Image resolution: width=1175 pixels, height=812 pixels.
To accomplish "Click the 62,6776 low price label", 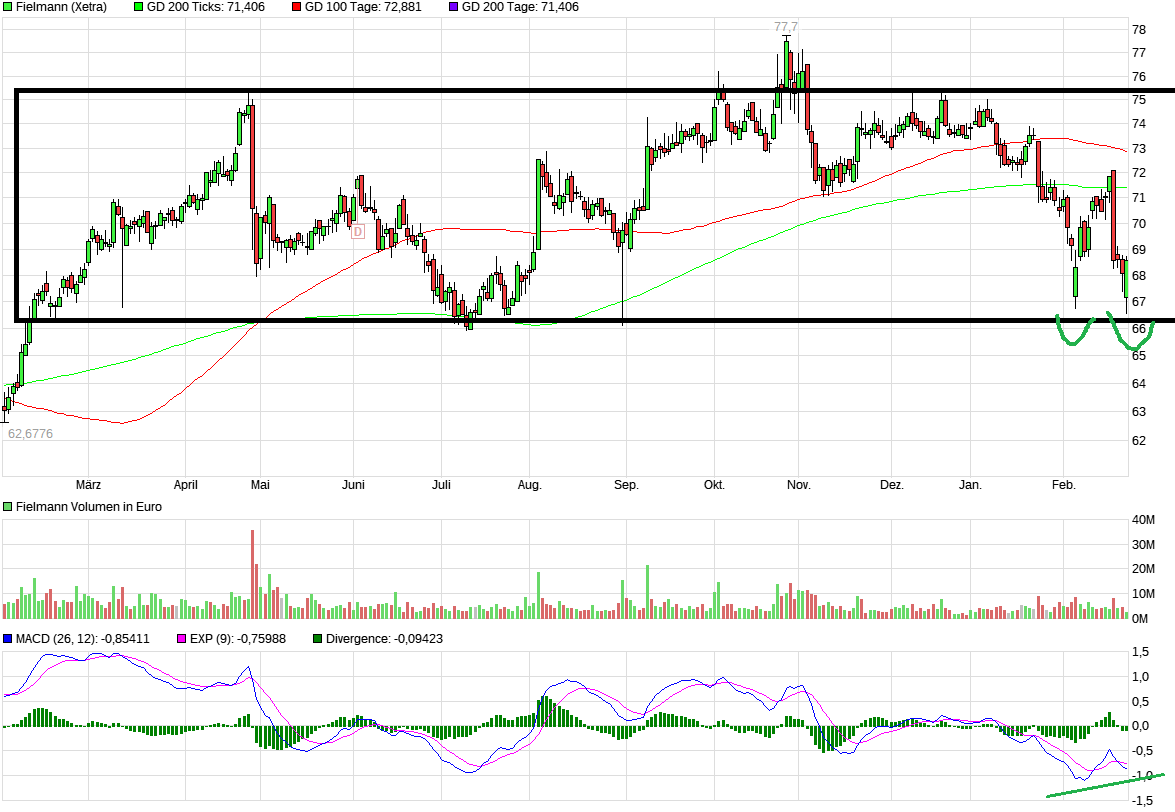I will click(x=30, y=434).
